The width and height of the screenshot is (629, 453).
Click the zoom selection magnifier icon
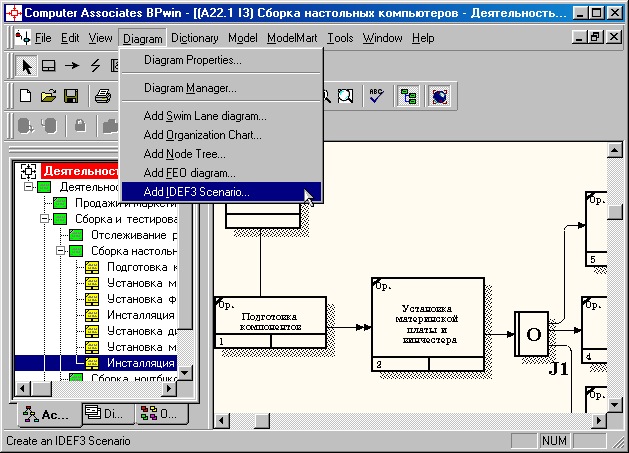345,96
